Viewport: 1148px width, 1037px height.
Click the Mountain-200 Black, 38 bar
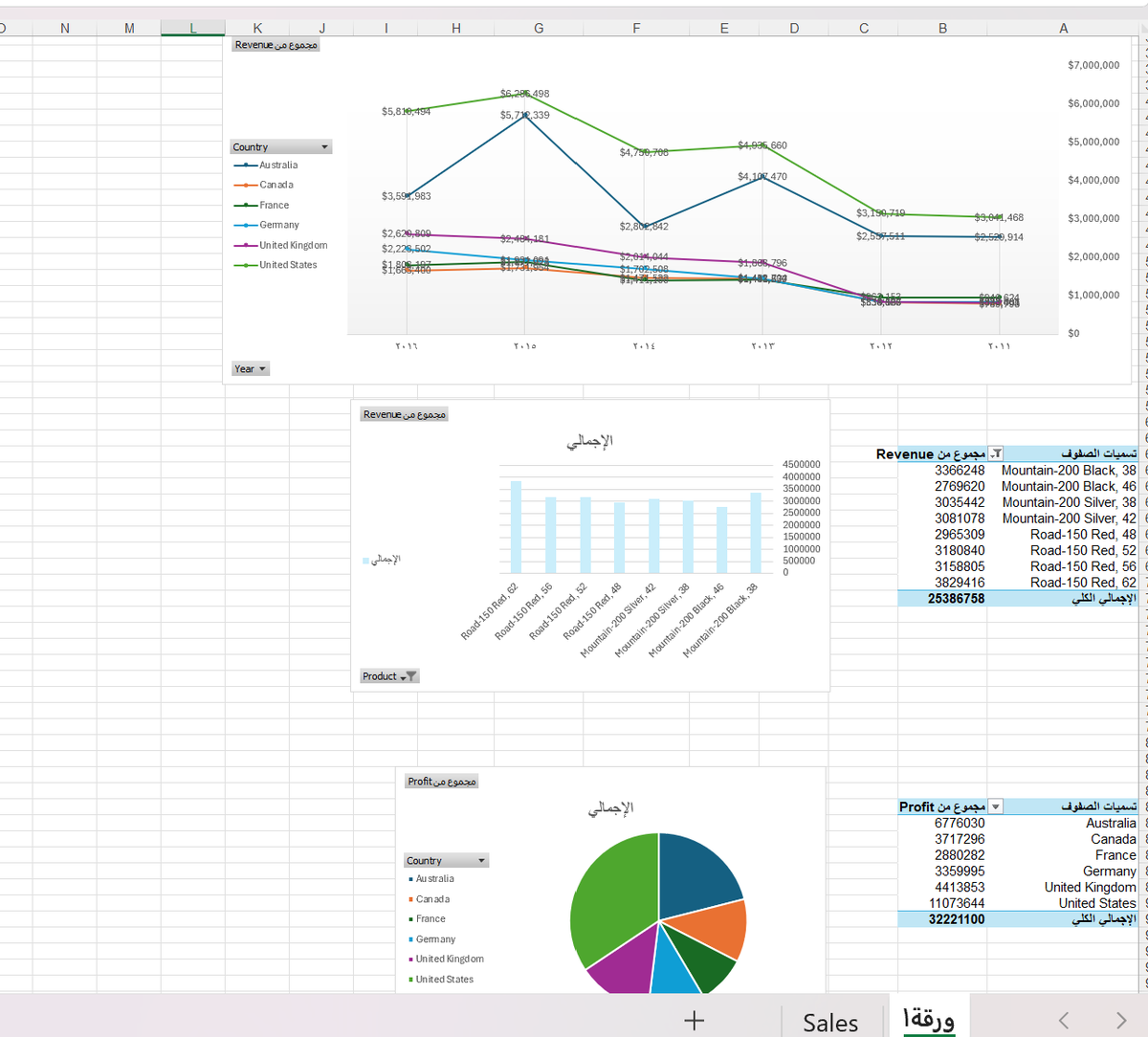tap(756, 533)
